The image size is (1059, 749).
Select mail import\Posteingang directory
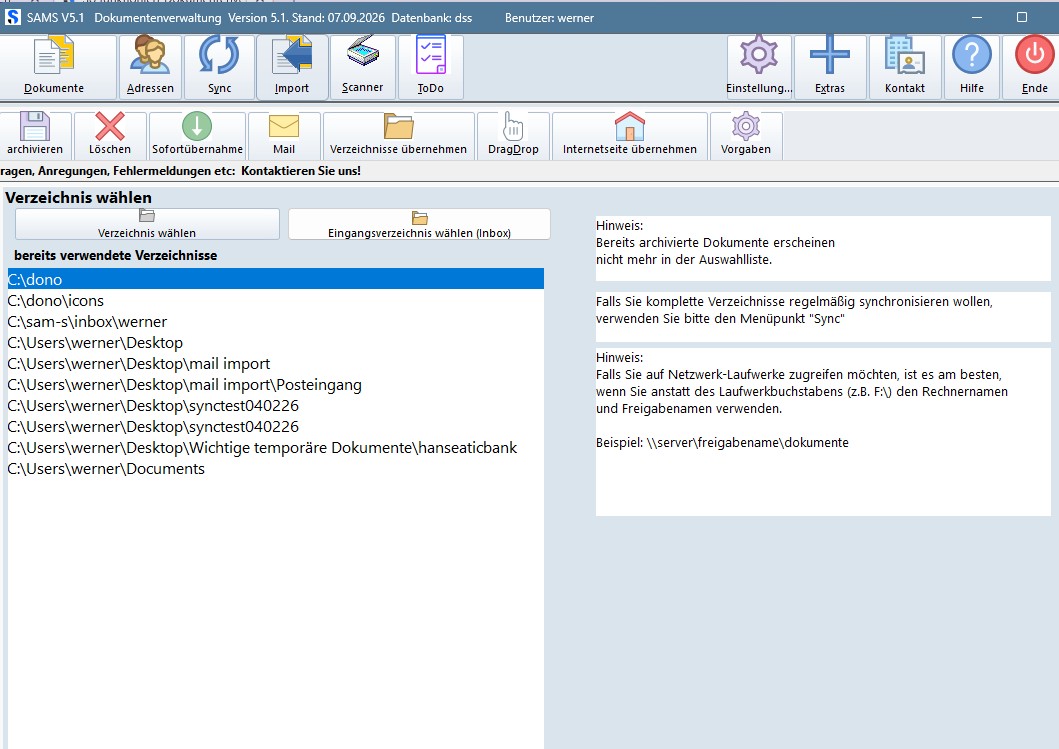pyautogui.click(x=276, y=384)
